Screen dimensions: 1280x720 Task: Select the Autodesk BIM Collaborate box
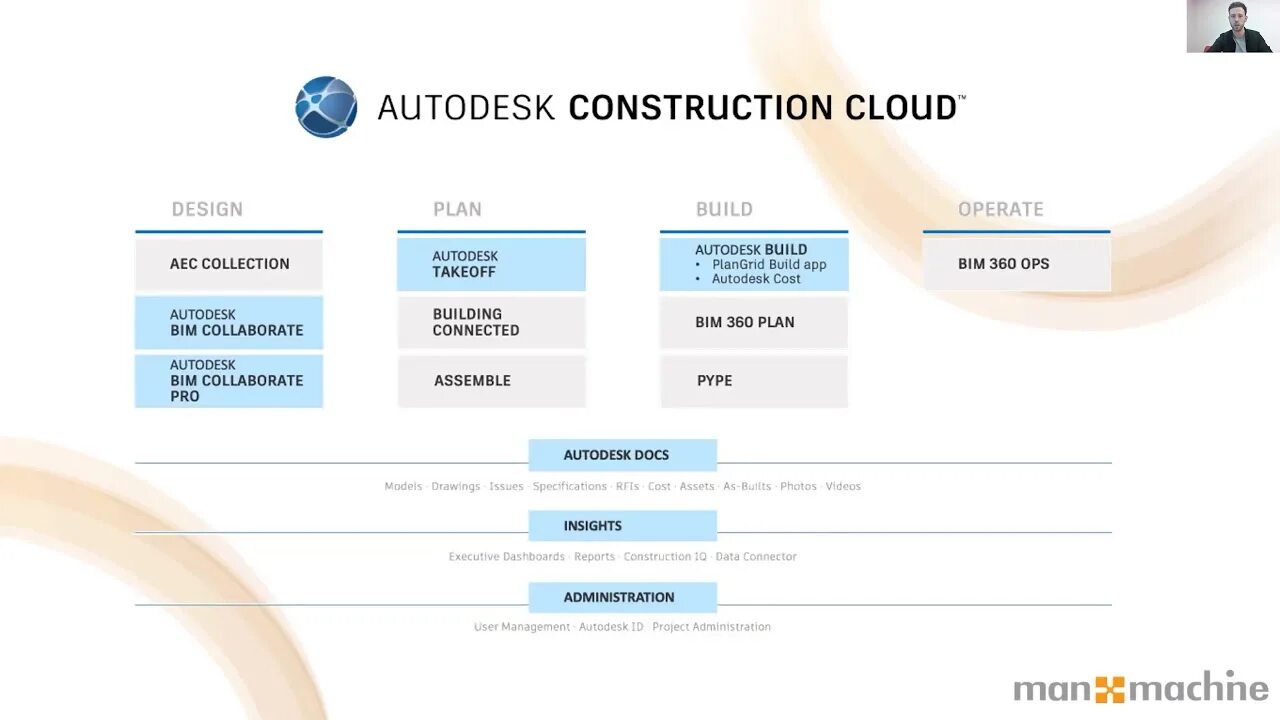click(229, 322)
